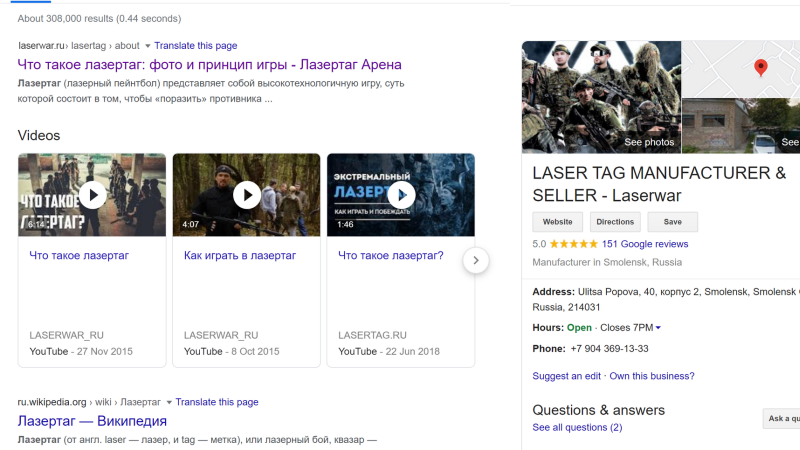
Task: Play the 'Как играть в лазертаг' video thumbnail
Action: point(246,195)
